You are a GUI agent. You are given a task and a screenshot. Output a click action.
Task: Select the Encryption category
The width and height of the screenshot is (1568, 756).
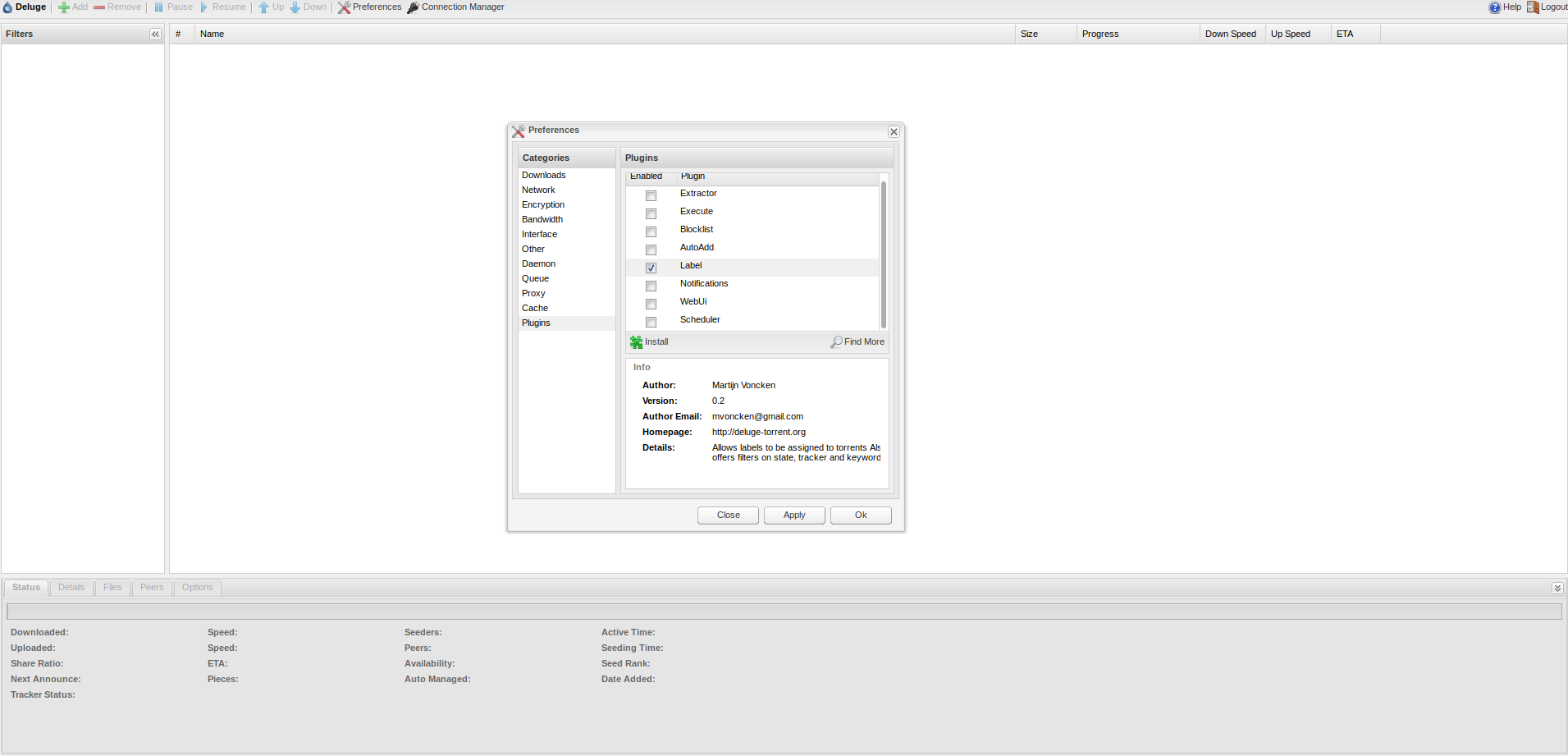pos(566,204)
